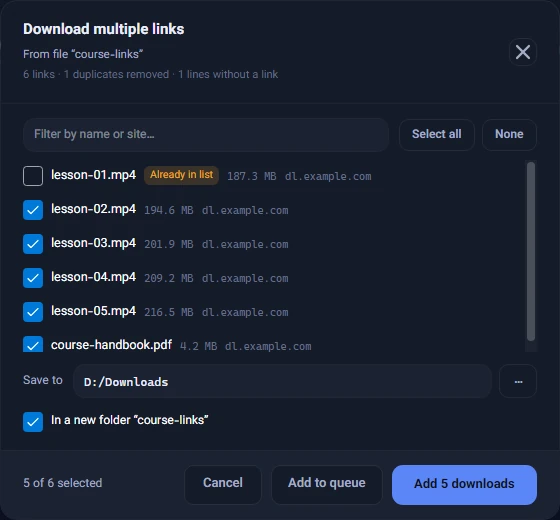The image size is (560, 520).
Task: Check the lesson-01.mp4 checkbox
Action: pyautogui.click(x=33, y=176)
